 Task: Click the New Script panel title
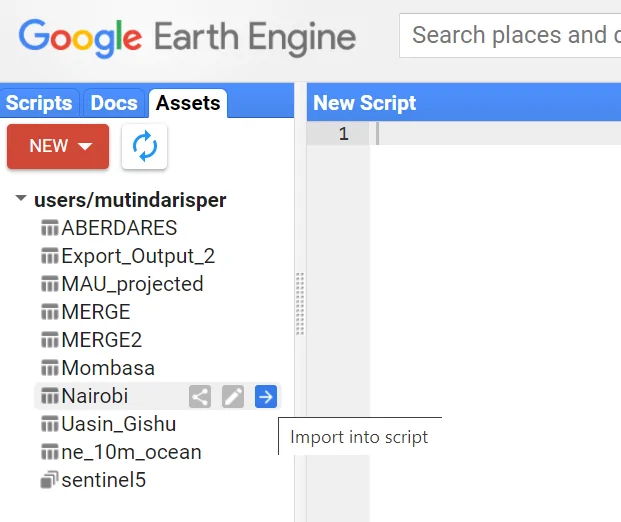point(364,103)
